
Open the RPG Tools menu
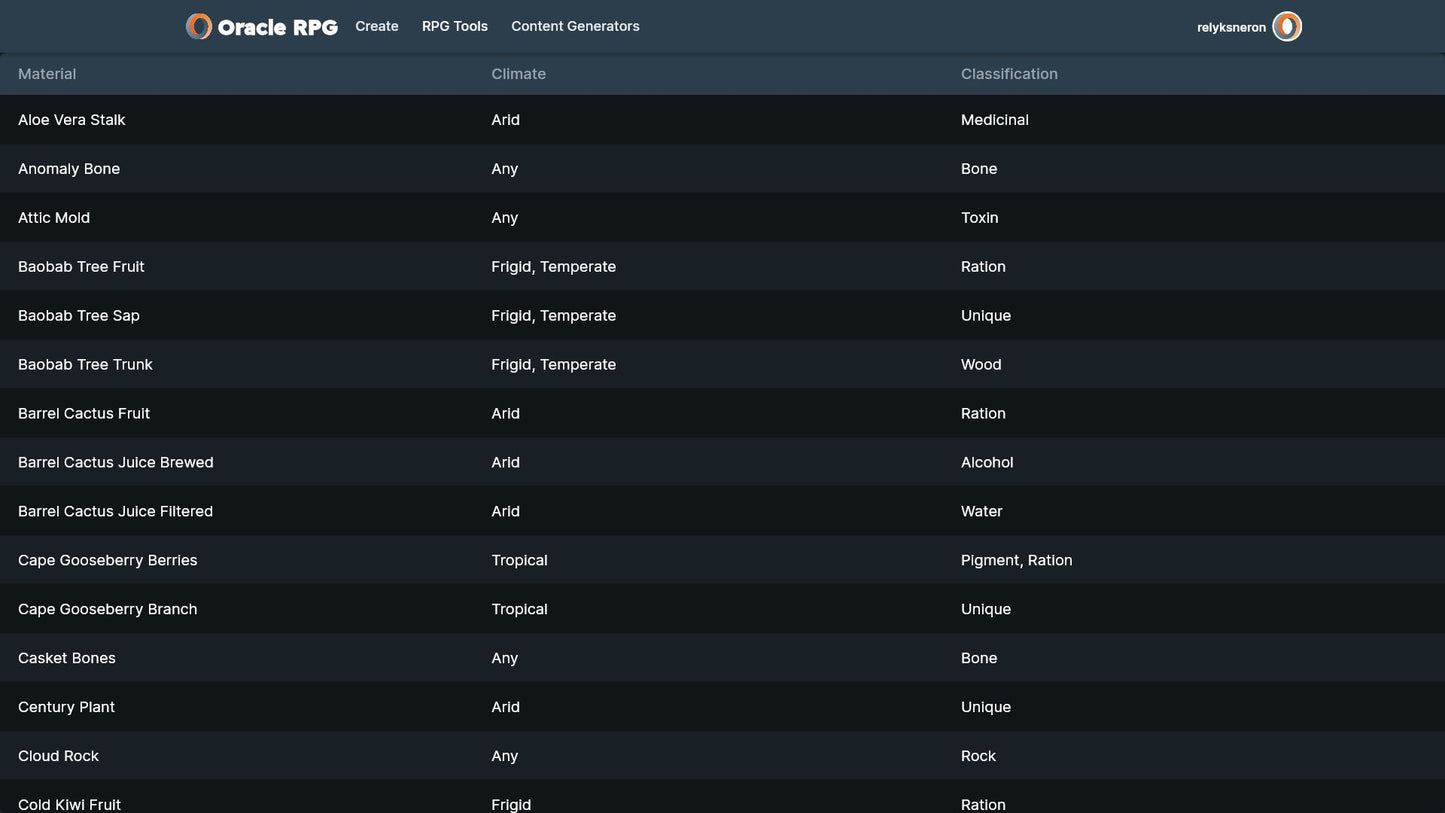455,27
